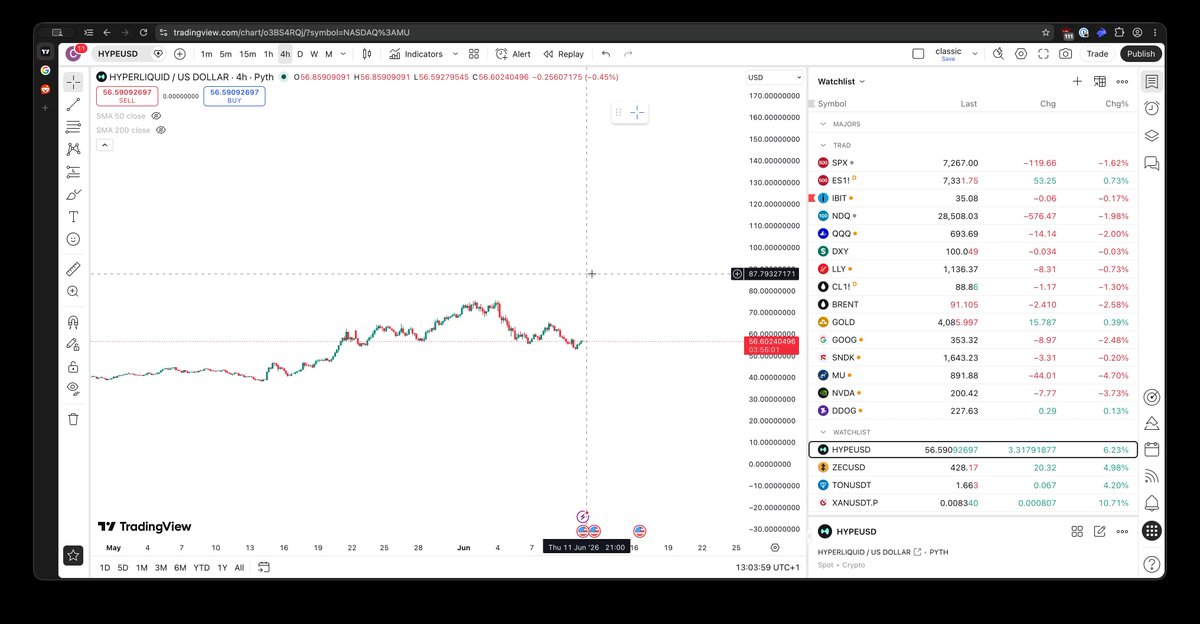Open watchlist advanced view table icon

1100,81
